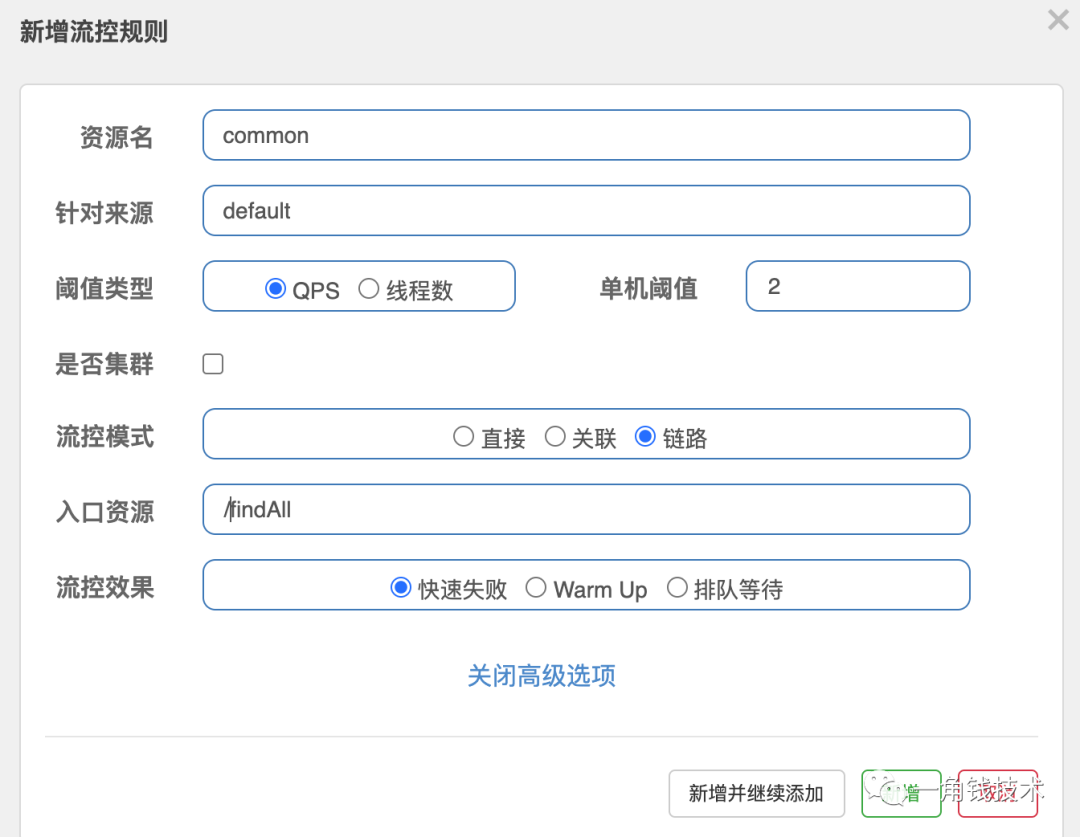Choose the Warm Up effect option
Screen dimensions: 1080x837
point(536,588)
